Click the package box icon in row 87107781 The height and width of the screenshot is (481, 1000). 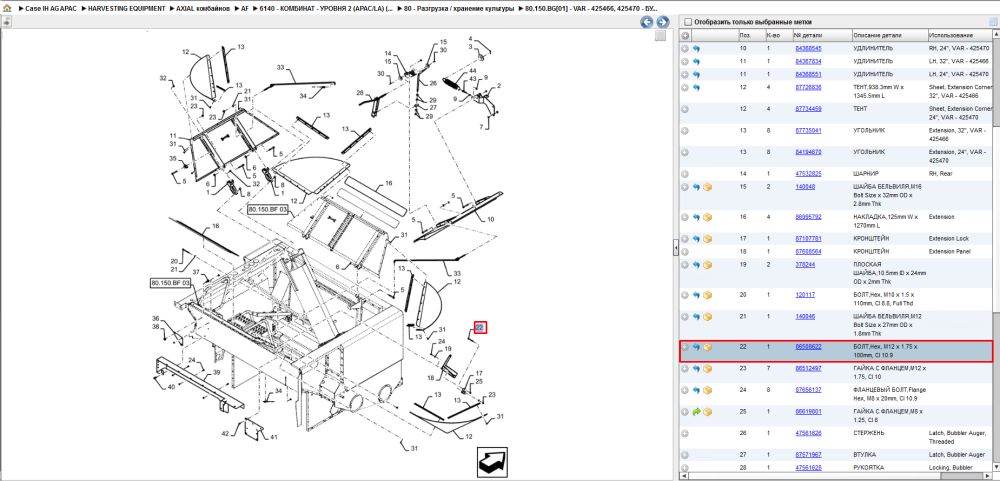coord(707,239)
